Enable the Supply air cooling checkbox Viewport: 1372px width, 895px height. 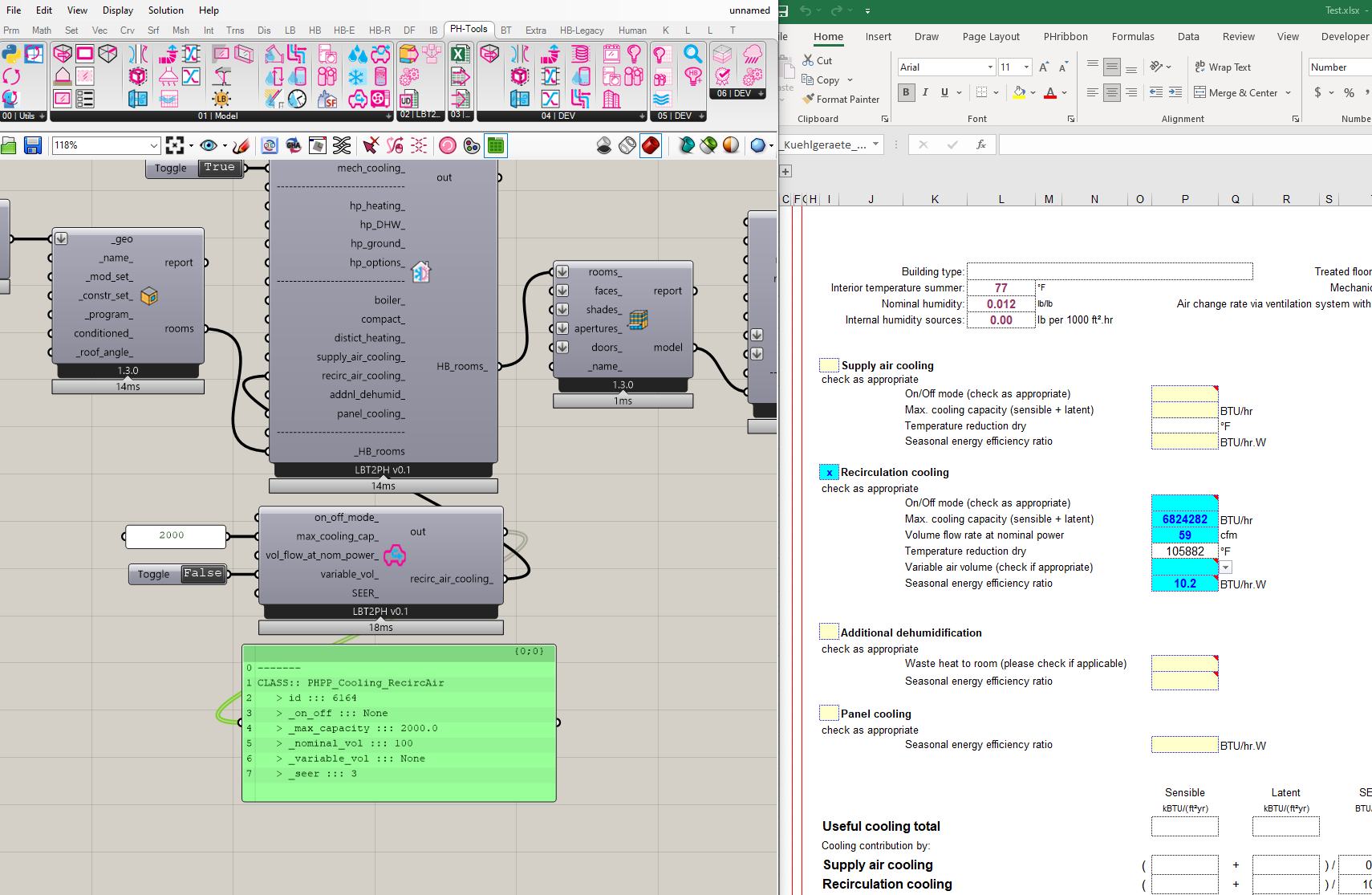coord(829,366)
